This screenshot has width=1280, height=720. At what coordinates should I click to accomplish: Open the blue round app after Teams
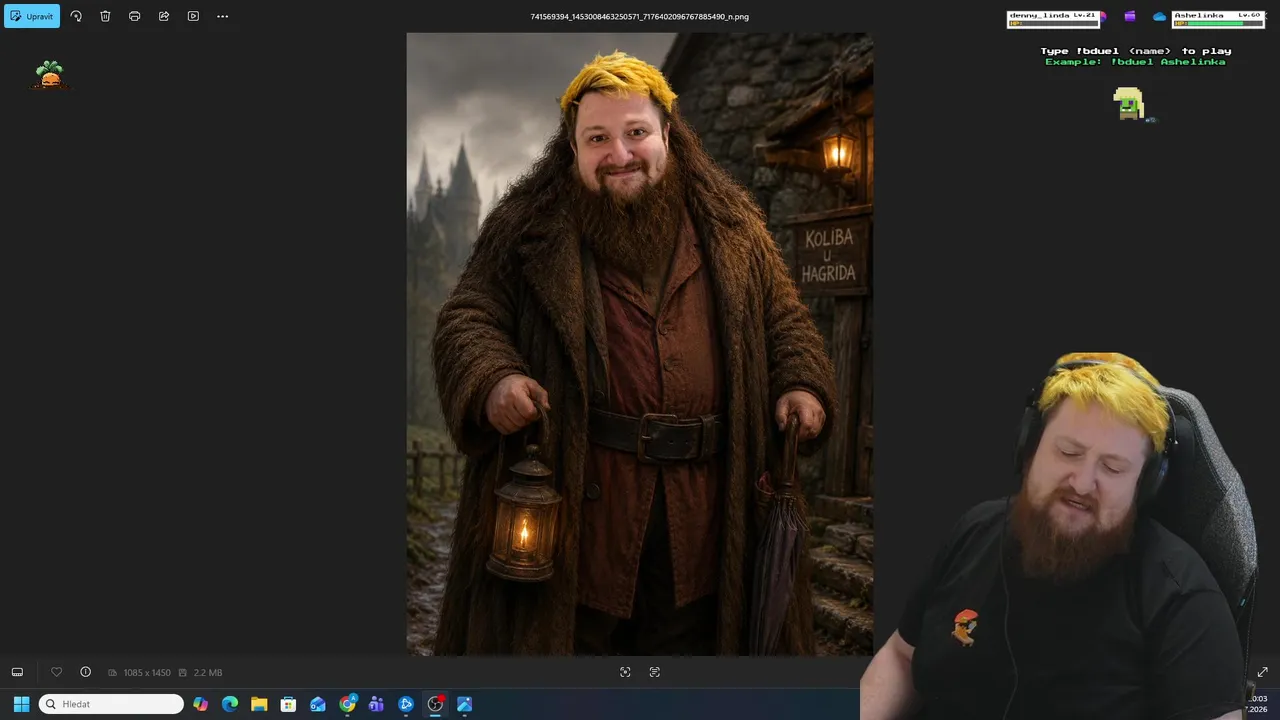[x=406, y=704]
